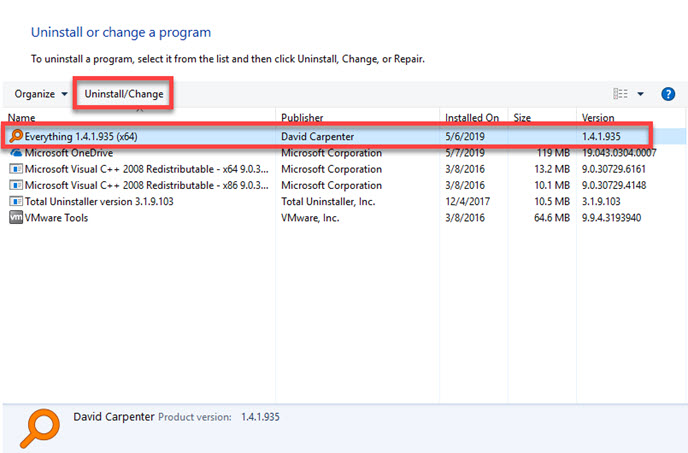This screenshot has height=453, width=688.
Task: Click the Uninstall or change a program heading
Action: (121, 32)
